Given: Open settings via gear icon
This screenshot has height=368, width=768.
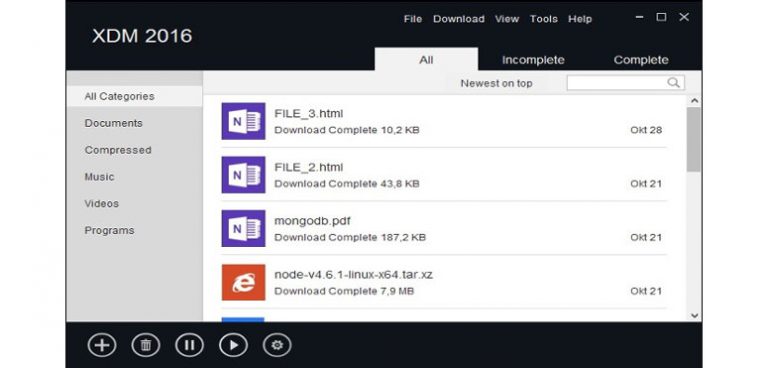Looking at the screenshot, I should [x=277, y=345].
